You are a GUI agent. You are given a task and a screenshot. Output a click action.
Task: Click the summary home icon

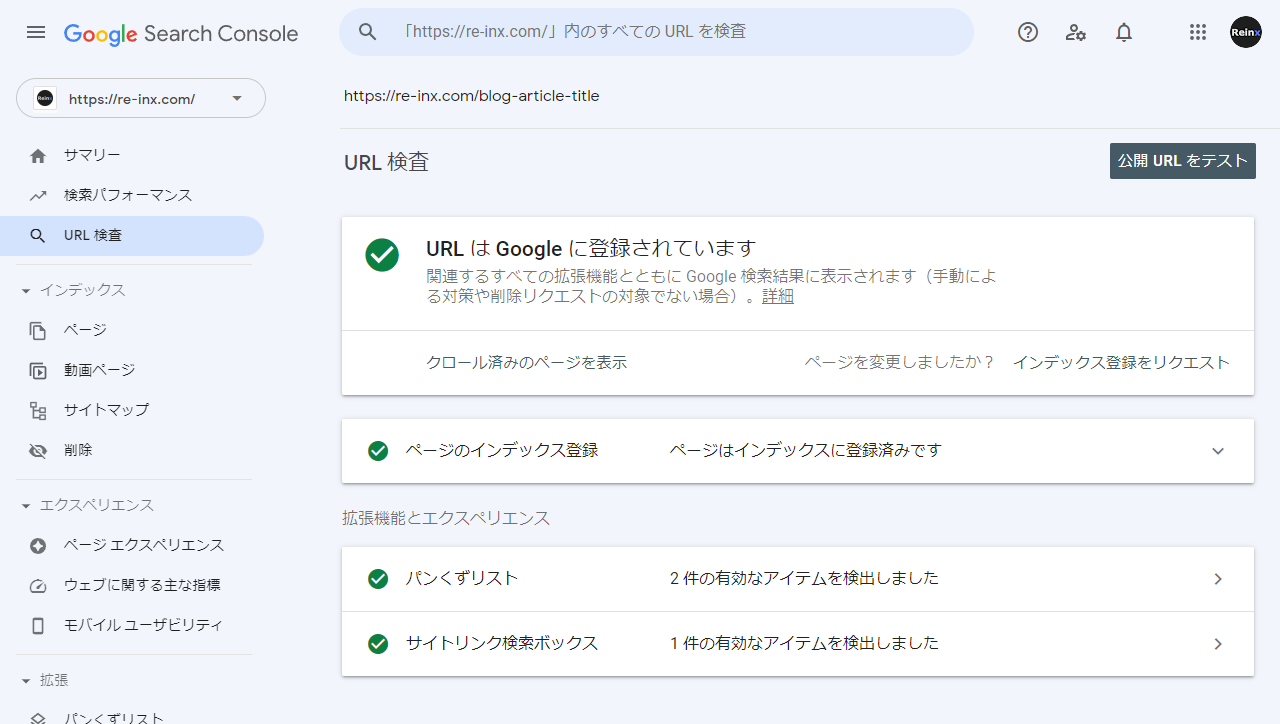click(38, 155)
